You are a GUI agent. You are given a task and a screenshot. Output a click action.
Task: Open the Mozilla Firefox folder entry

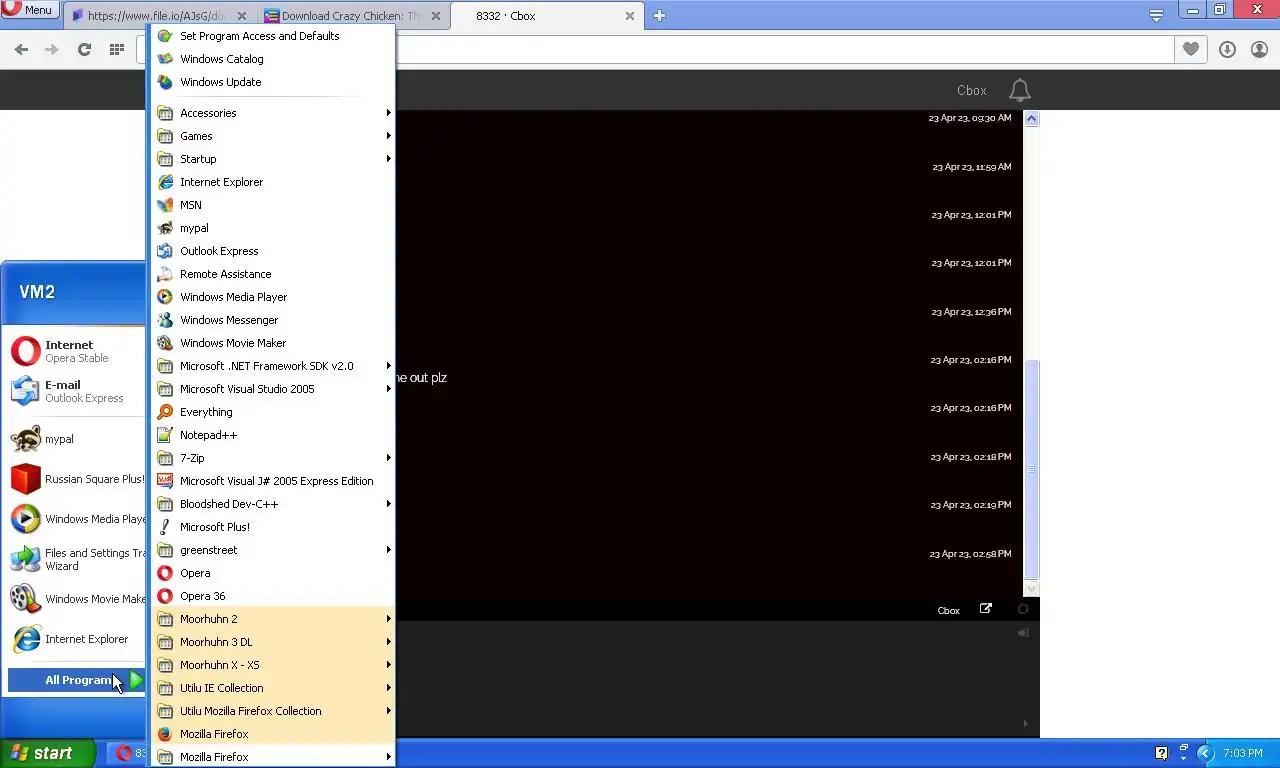tap(272, 757)
